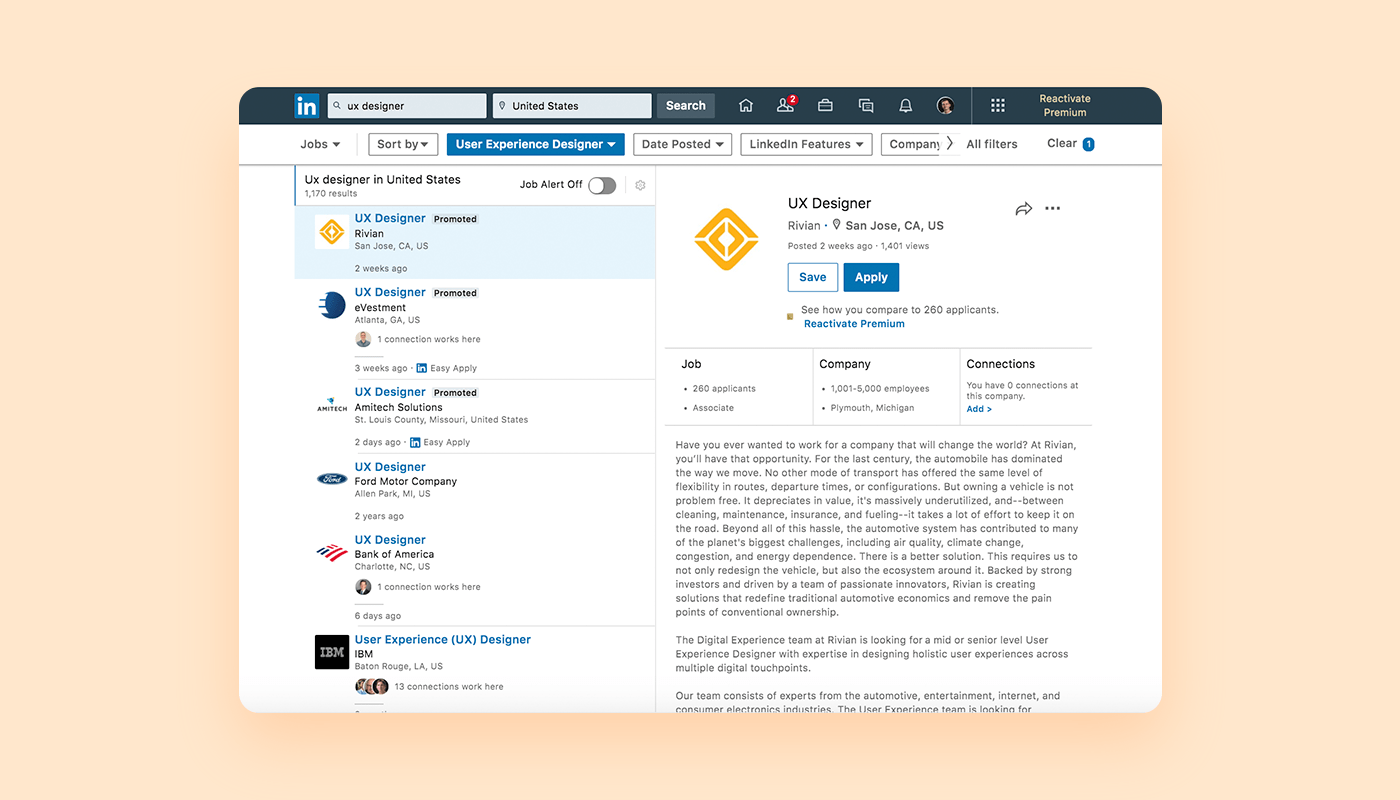Open the Notifications bell
Viewport: 1400px width, 800px height.
(x=906, y=105)
